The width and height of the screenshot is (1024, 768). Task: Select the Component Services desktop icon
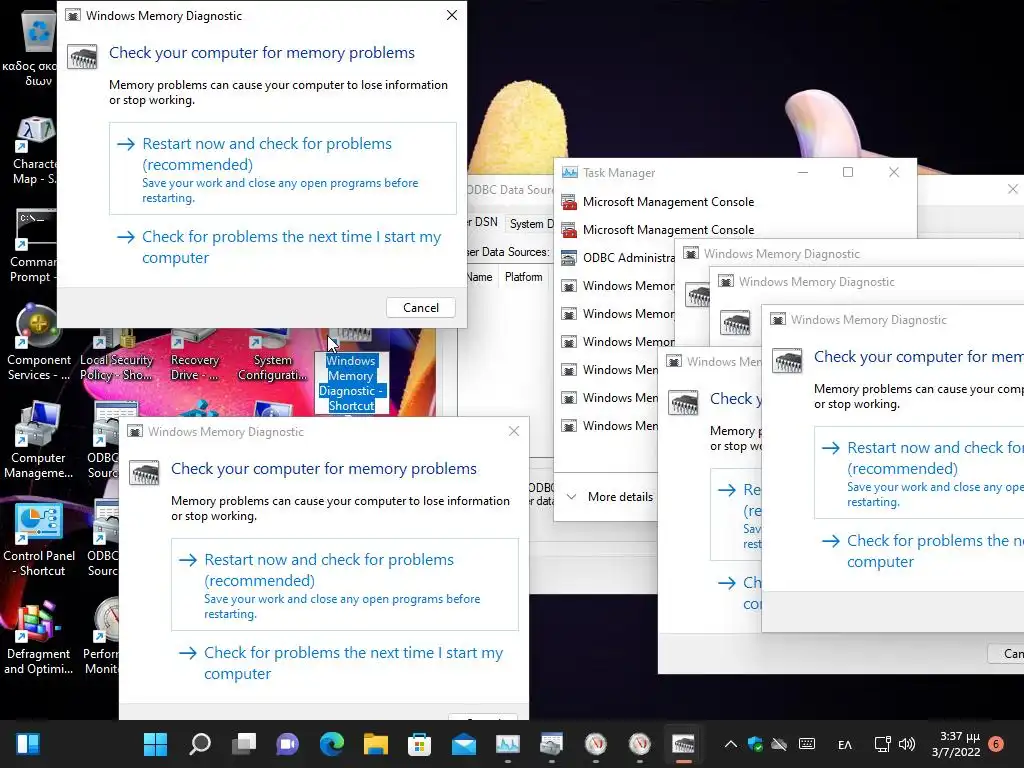38,343
